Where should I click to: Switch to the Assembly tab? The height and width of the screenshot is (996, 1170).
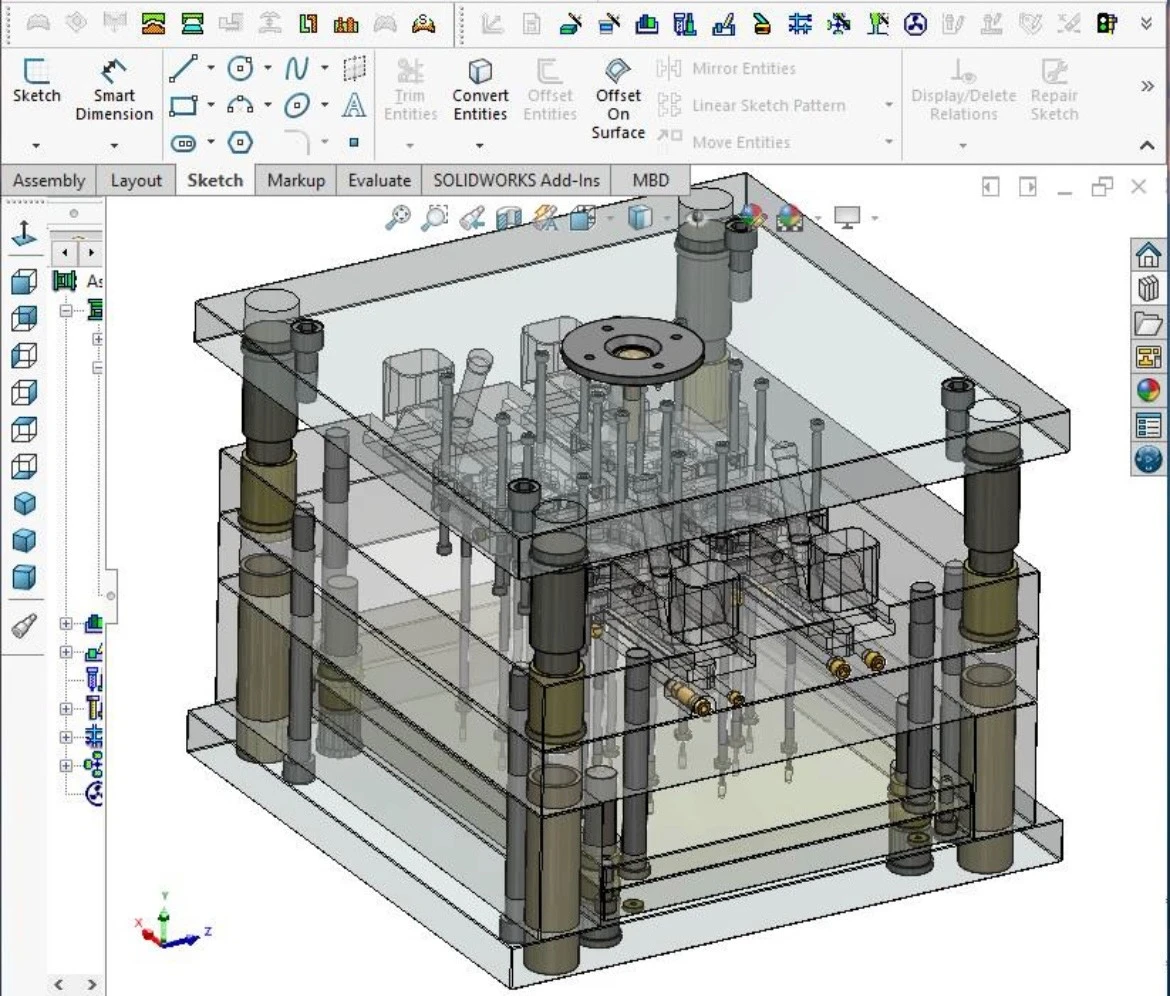(48, 180)
